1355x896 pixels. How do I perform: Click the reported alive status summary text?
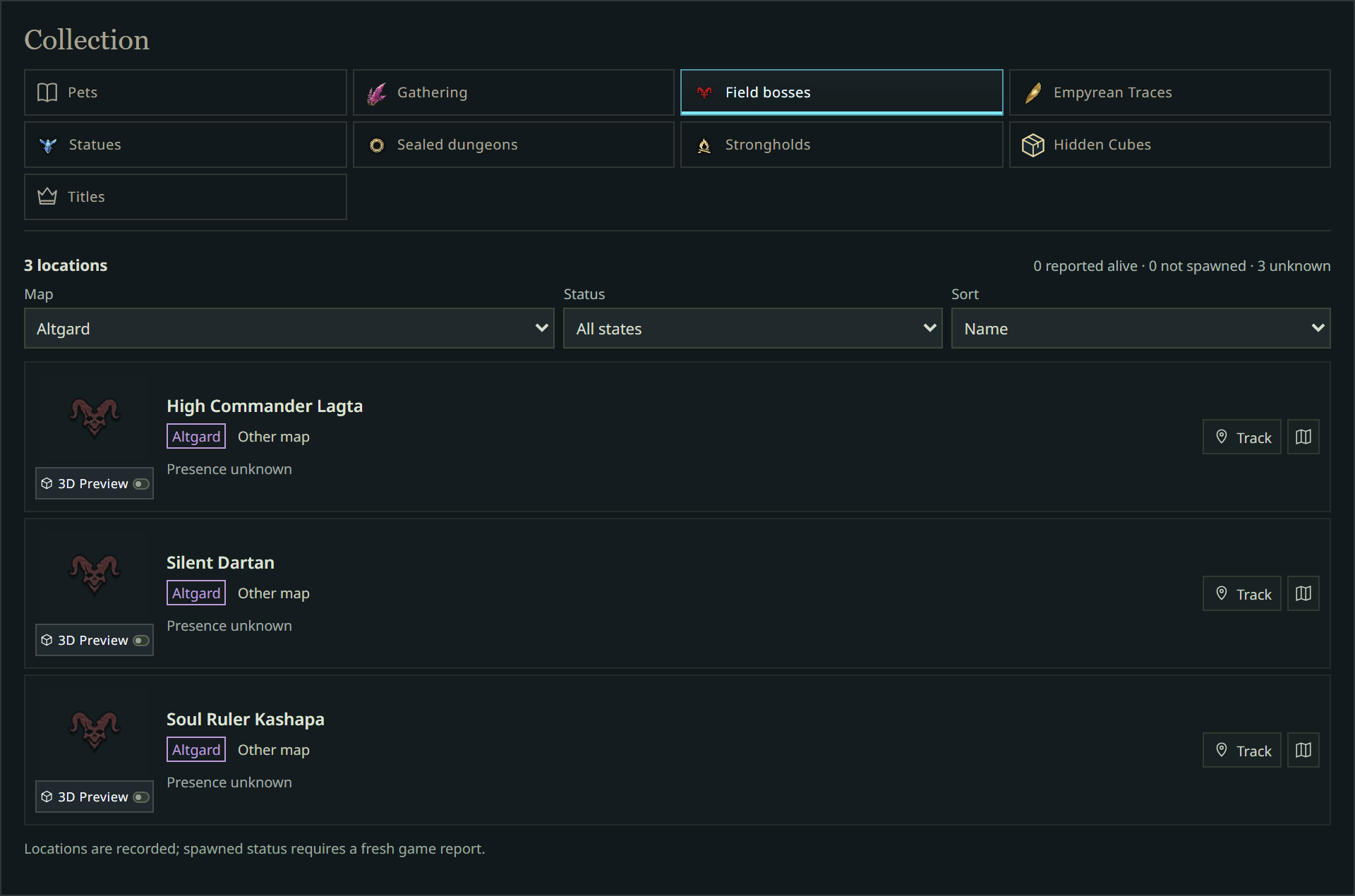tap(1181, 266)
